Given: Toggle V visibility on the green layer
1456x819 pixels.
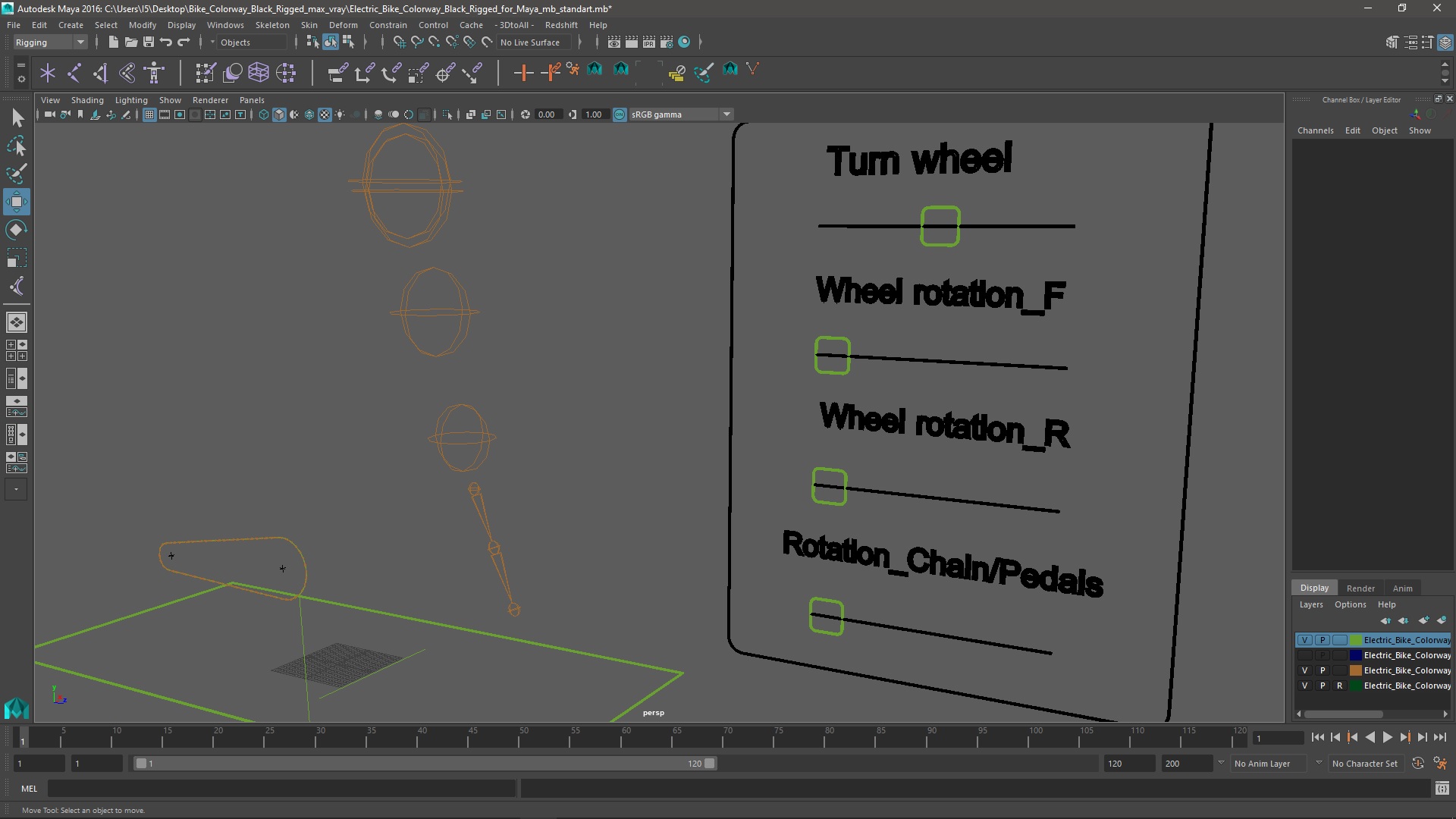Looking at the screenshot, I should click(x=1304, y=640).
